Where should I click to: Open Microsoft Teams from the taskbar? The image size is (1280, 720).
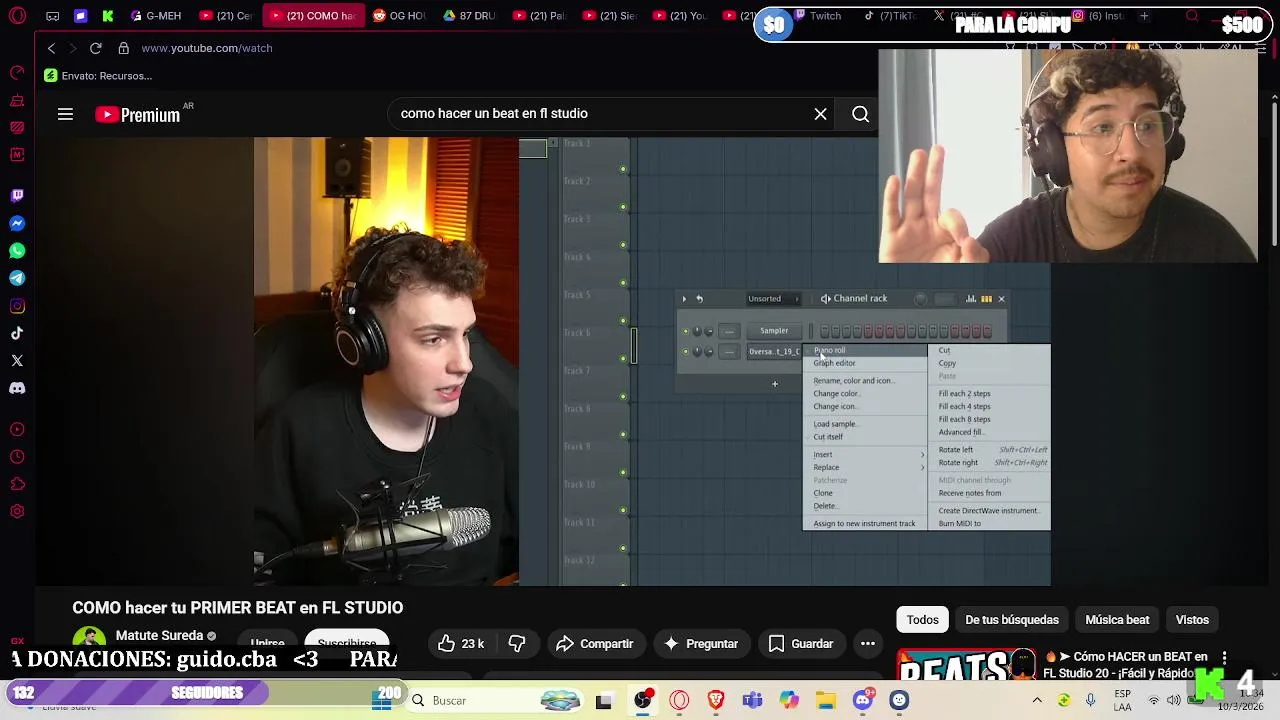pos(752,700)
